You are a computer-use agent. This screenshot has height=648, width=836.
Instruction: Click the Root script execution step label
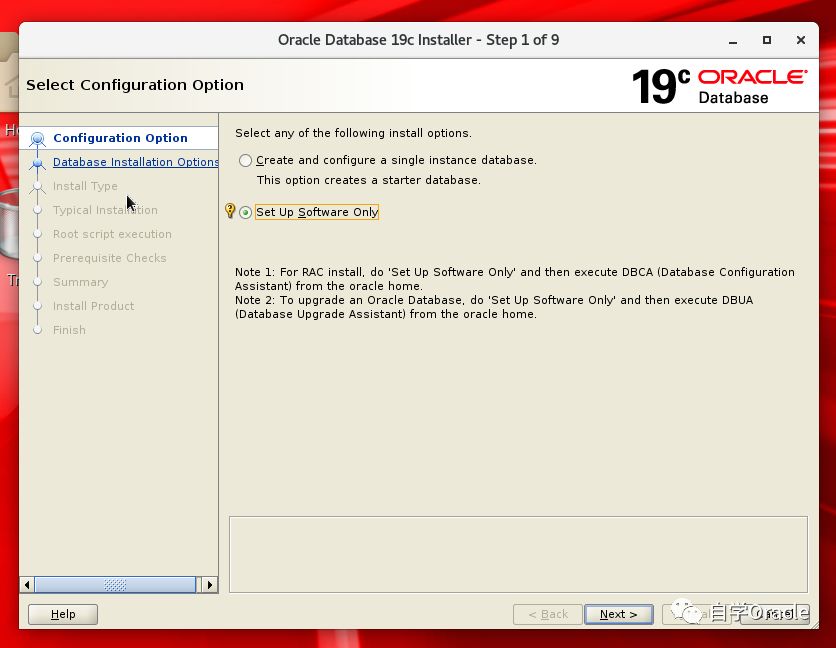112,234
